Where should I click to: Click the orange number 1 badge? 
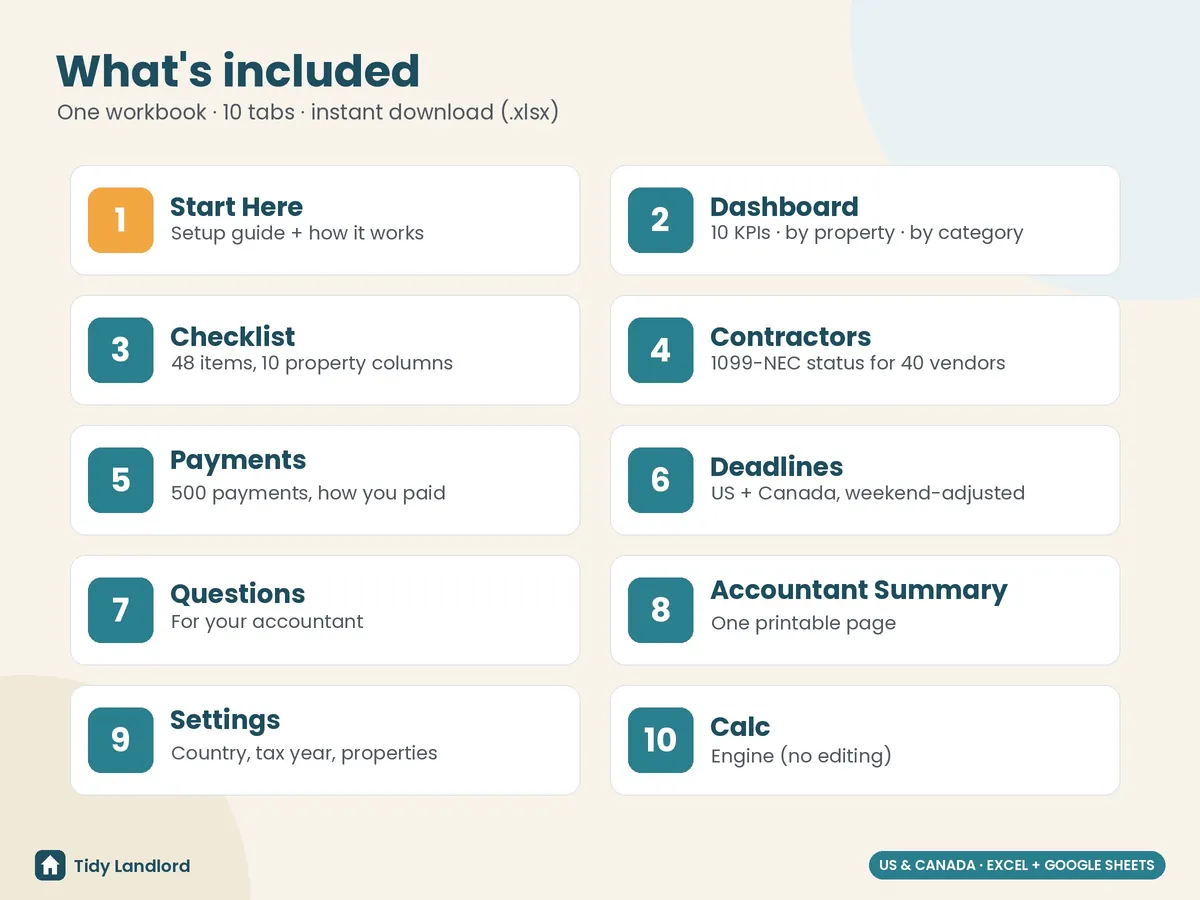pyautogui.click(x=121, y=220)
